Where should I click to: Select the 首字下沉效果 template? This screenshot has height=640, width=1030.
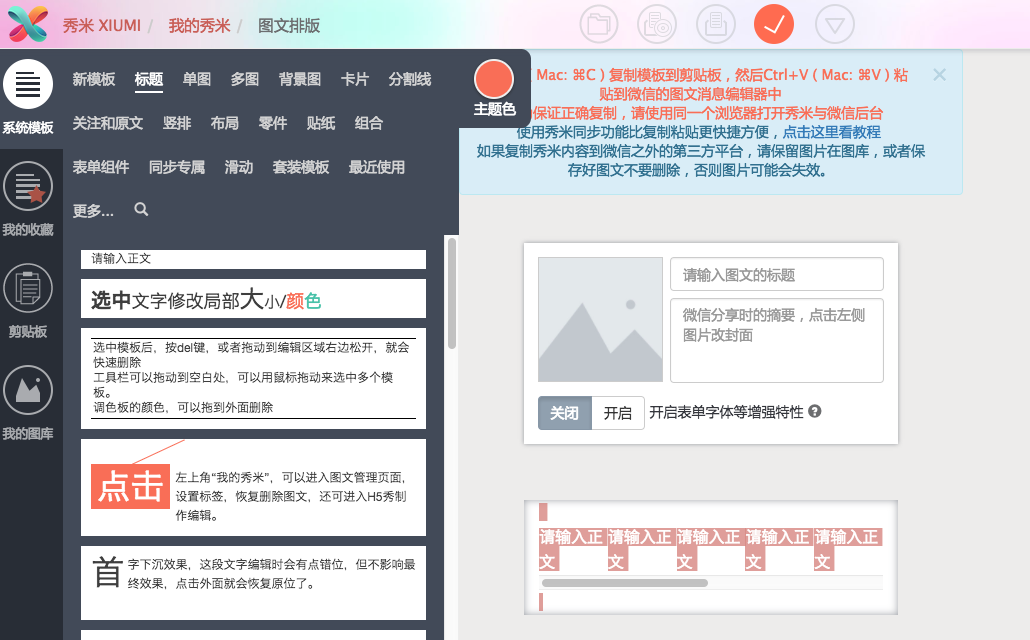[x=254, y=583]
